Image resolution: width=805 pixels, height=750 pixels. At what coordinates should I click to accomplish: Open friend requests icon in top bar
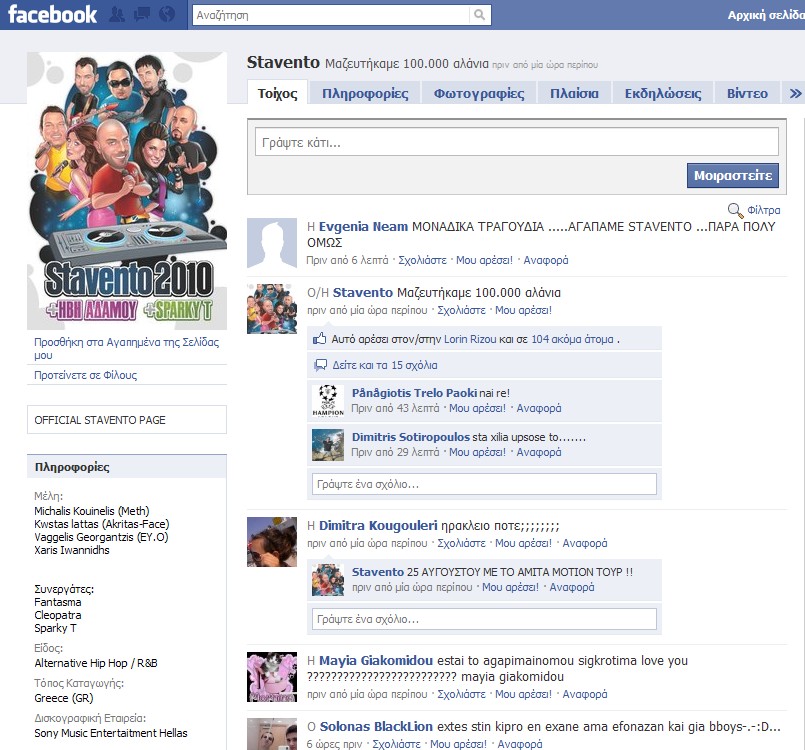(x=118, y=15)
